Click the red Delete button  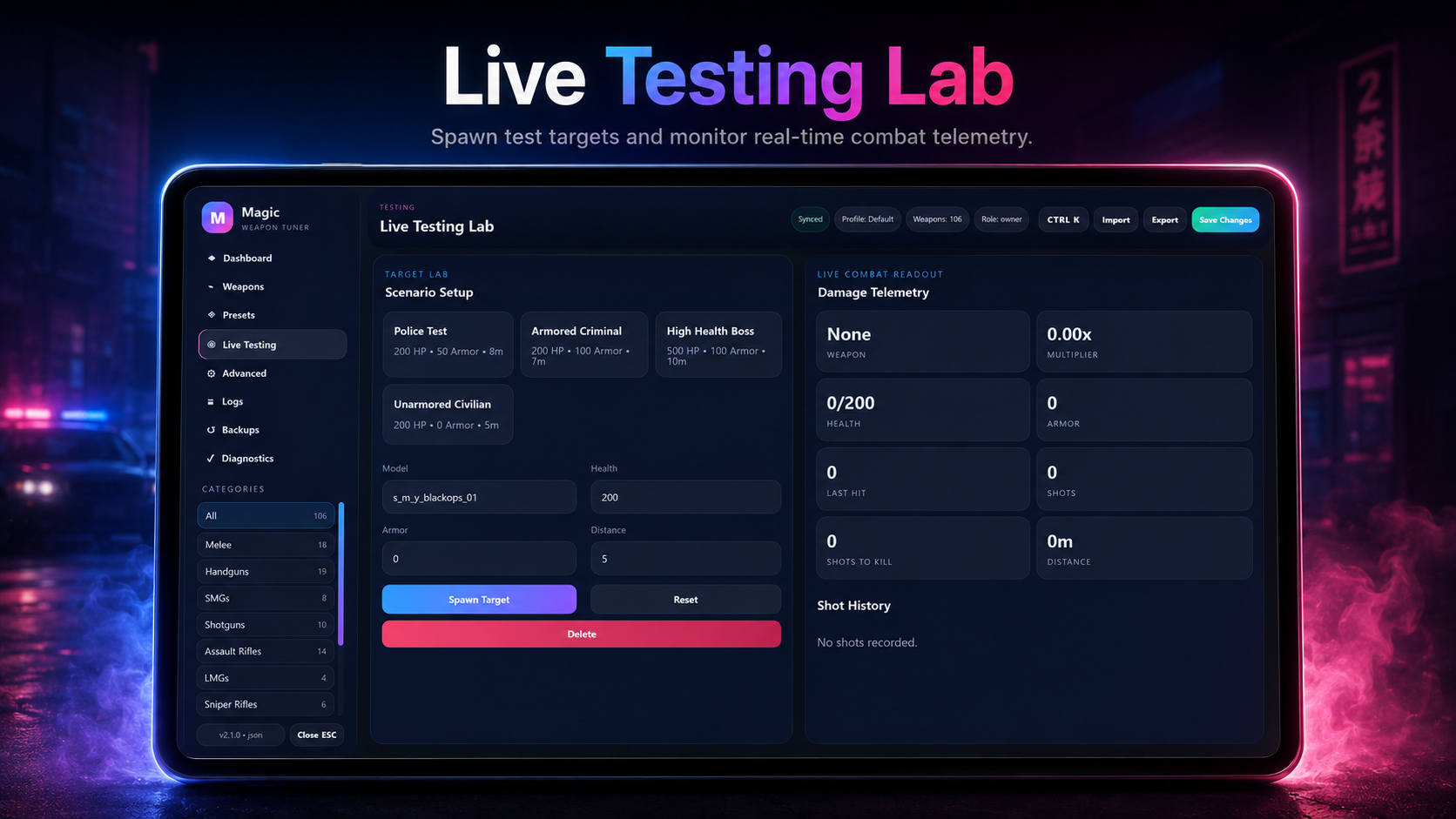pos(582,634)
